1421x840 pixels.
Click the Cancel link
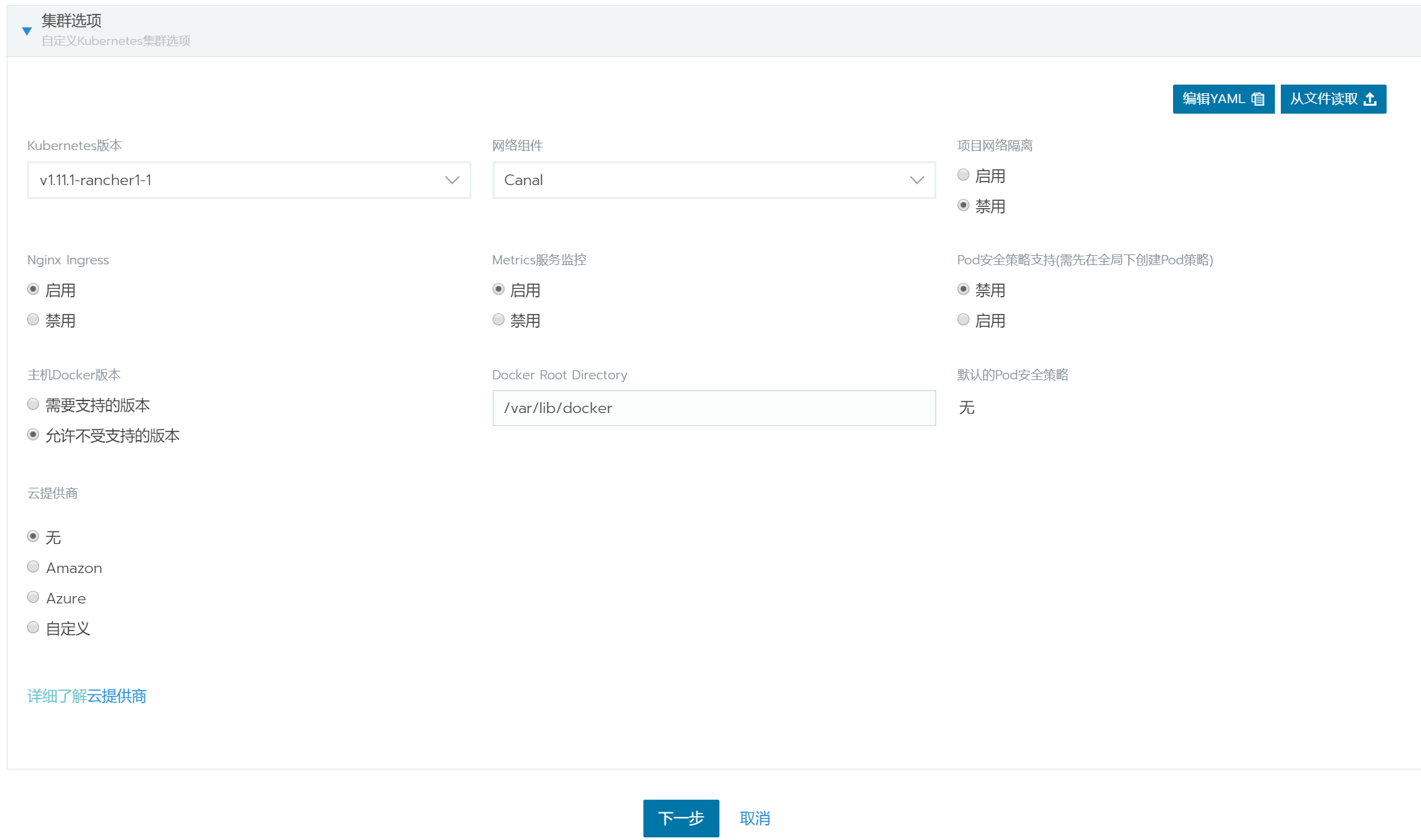(754, 818)
